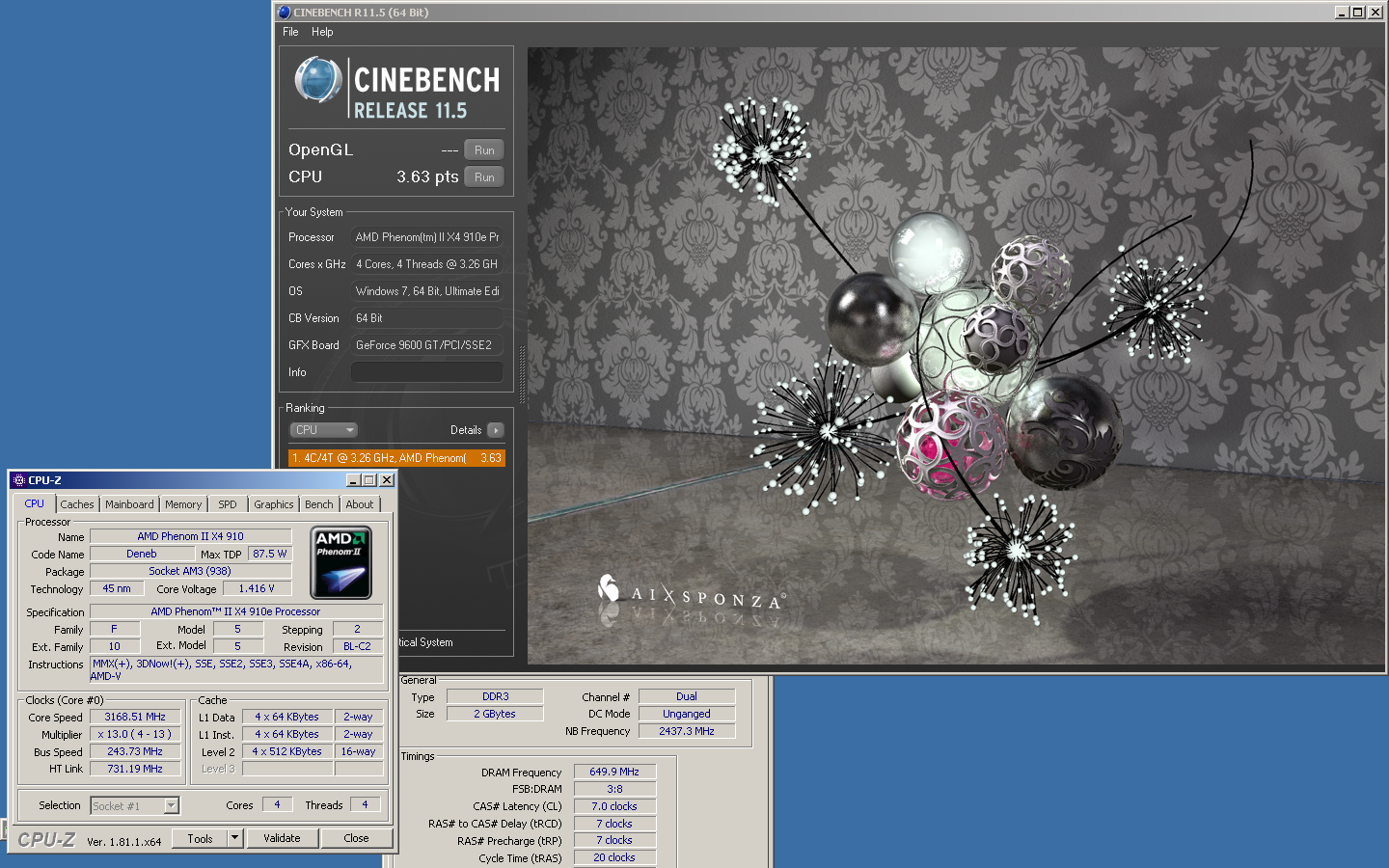1389x868 pixels.
Task: Click the Level 2 cache value 4 x 512 KBytes
Action: click(x=287, y=751)
